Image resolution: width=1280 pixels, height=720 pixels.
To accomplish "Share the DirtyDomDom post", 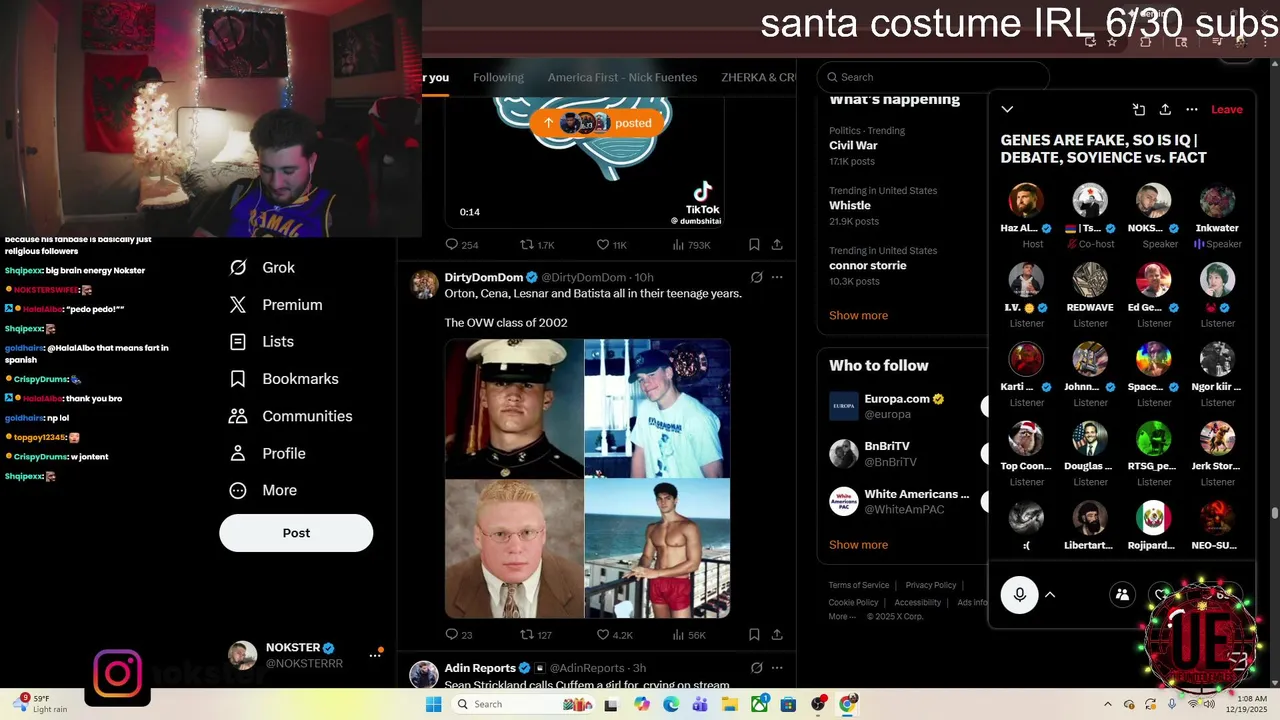I will pos(777,634).
